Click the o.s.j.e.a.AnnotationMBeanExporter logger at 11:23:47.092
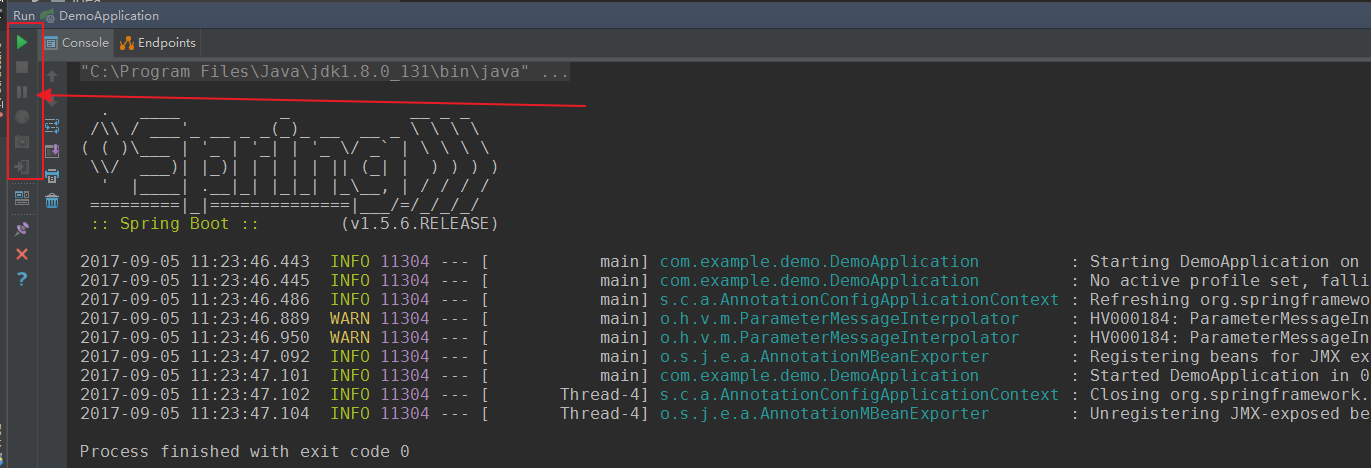This screenshot has width=1371, height=468. 824,357
